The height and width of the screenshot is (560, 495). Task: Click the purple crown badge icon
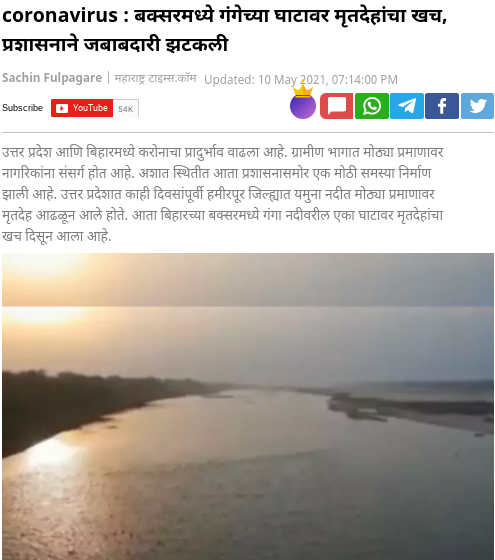point(303,102)
